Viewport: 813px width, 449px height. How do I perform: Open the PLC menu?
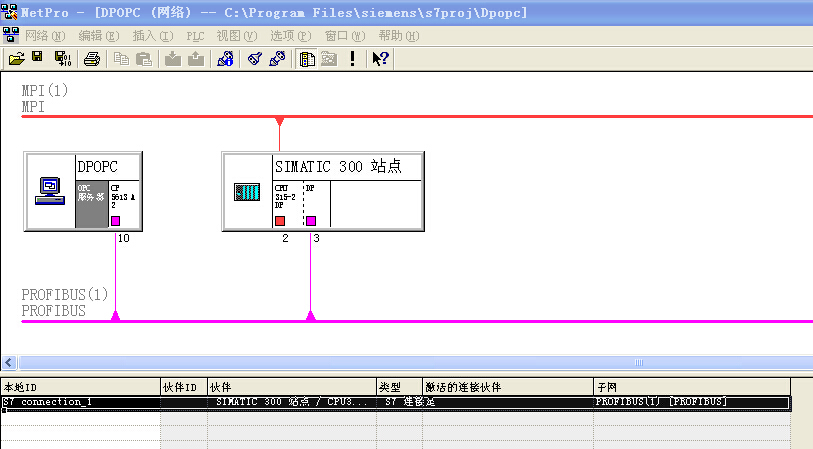[195, 36]
